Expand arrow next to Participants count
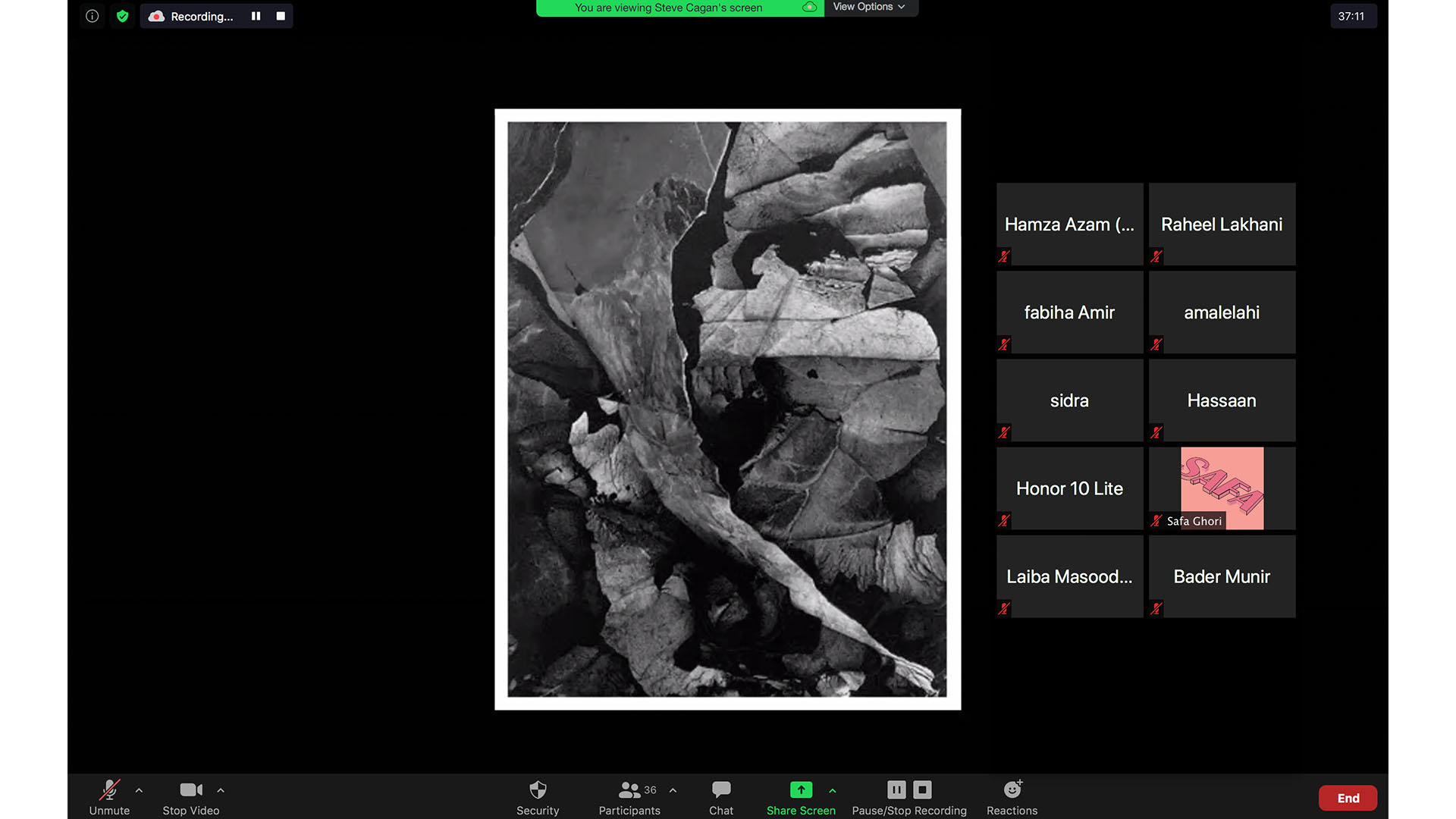 pos(673,790)
